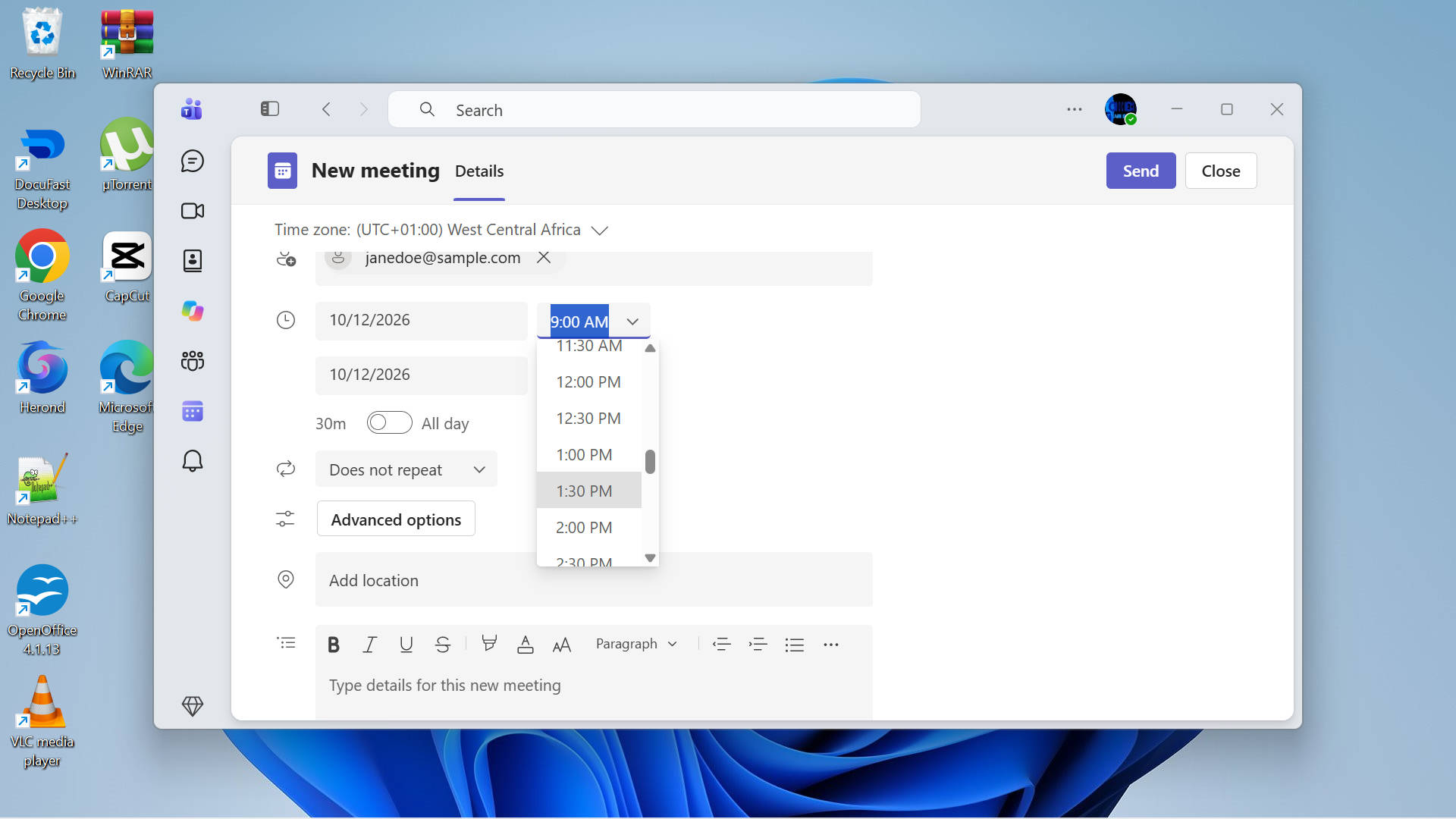Open the Paragraph style dropdown
This screenshot has height=819, width=1456.
click(x=635, y=644)
